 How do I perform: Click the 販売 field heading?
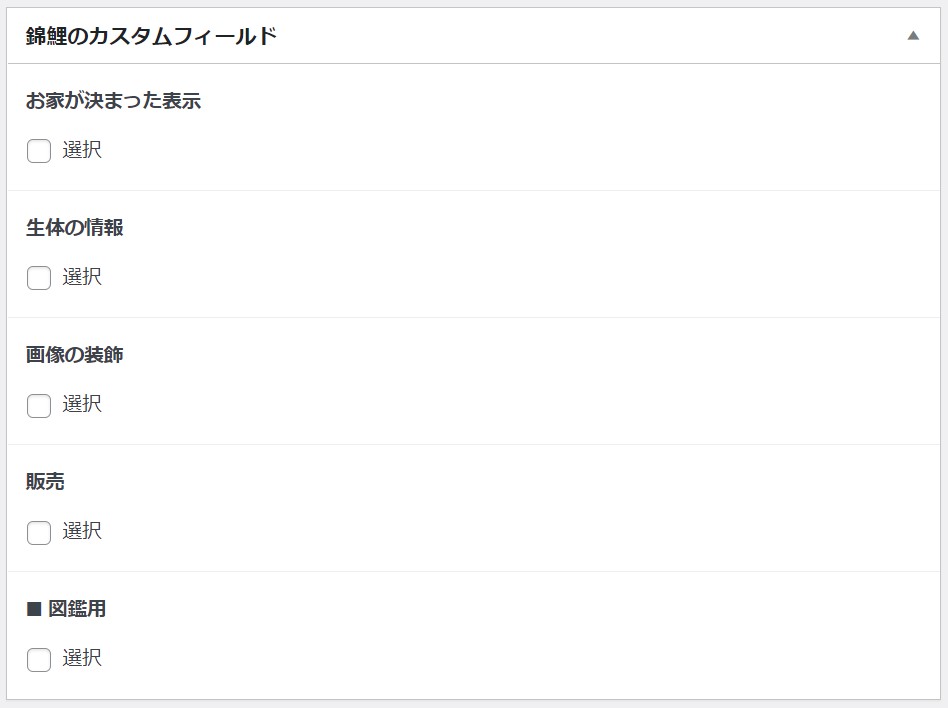coord(45,482)
